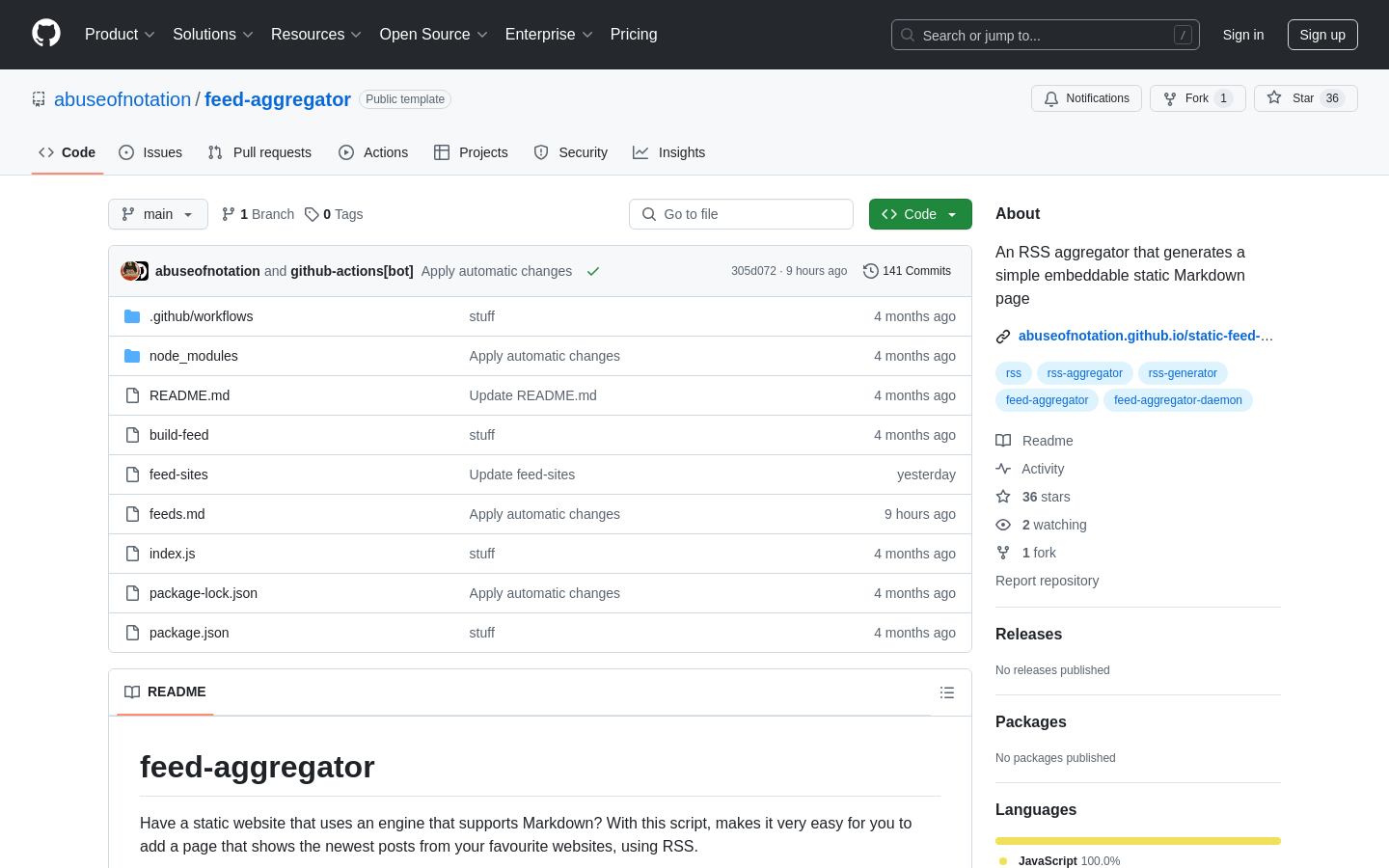This screenshot has height=868, width=1389.
Task: Click the branch icon beside 1 Branch
Action: (229, 214)
